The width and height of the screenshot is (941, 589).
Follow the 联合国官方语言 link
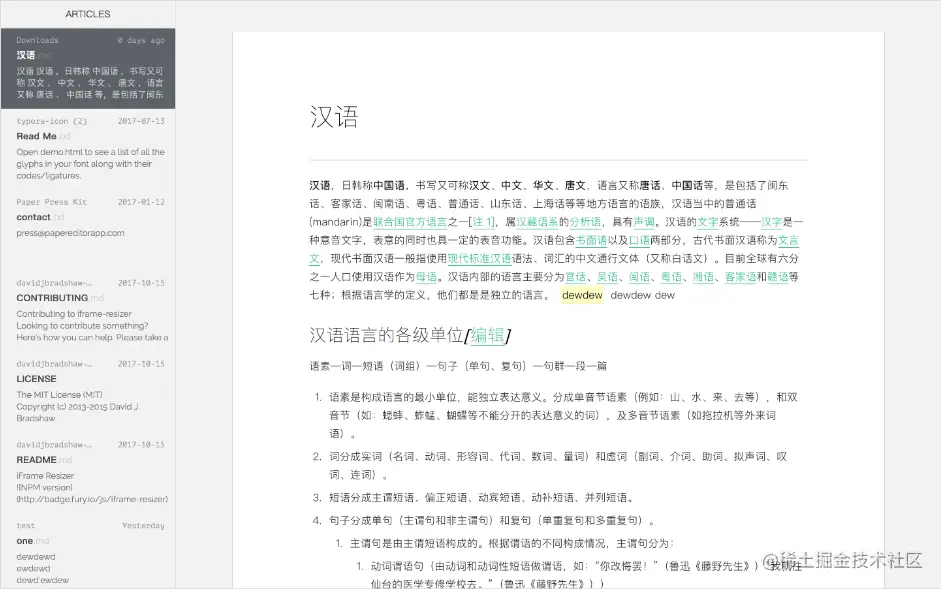point(410,222)
